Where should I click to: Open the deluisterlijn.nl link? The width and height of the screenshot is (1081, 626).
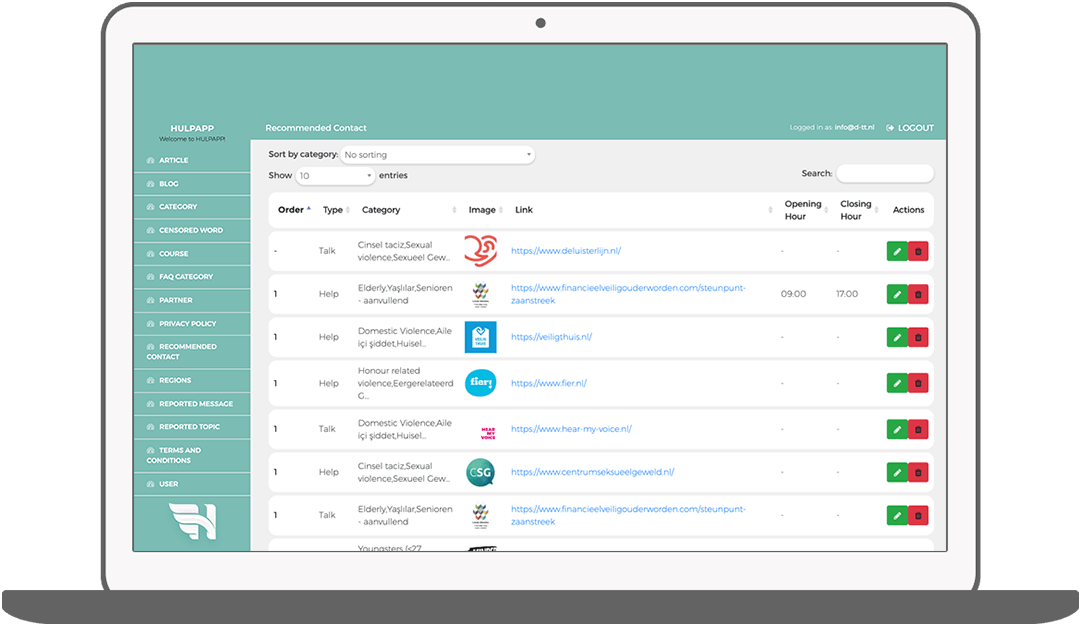(x=565, y=251)
